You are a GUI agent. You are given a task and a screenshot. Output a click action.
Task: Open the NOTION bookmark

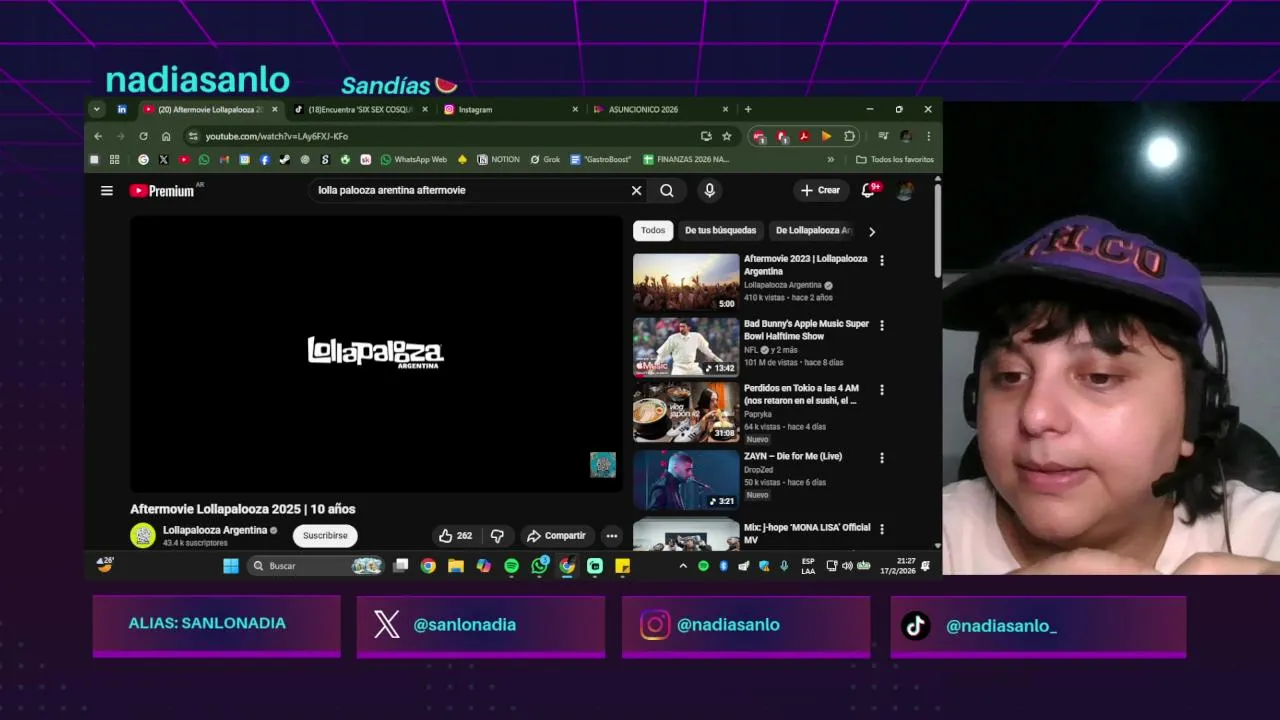click(499, 159)
